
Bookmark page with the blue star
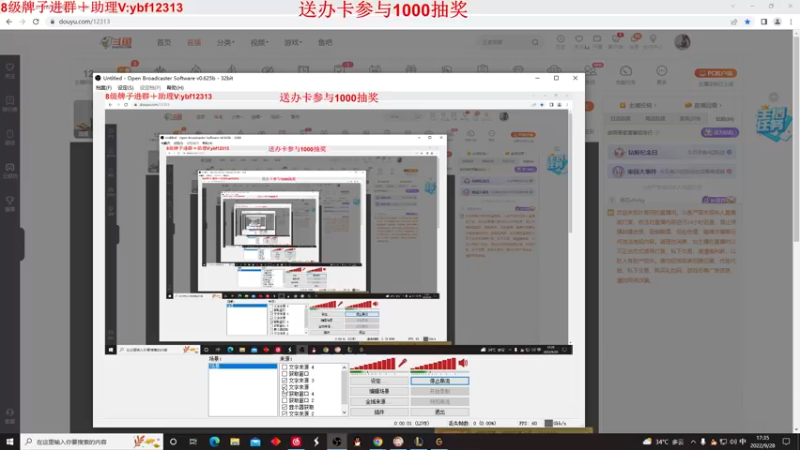click(x=747, y=21)
